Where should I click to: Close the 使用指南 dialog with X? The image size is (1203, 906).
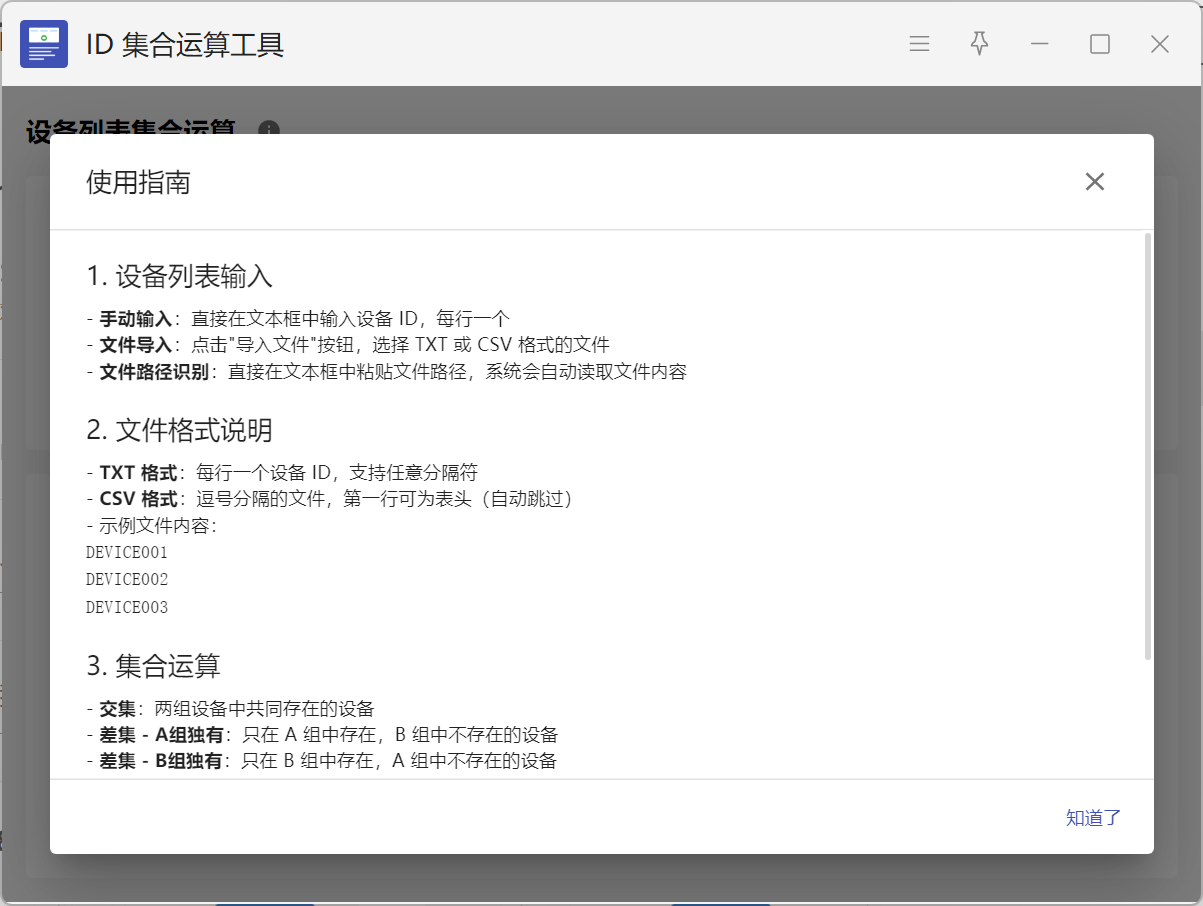(1095, 181)
